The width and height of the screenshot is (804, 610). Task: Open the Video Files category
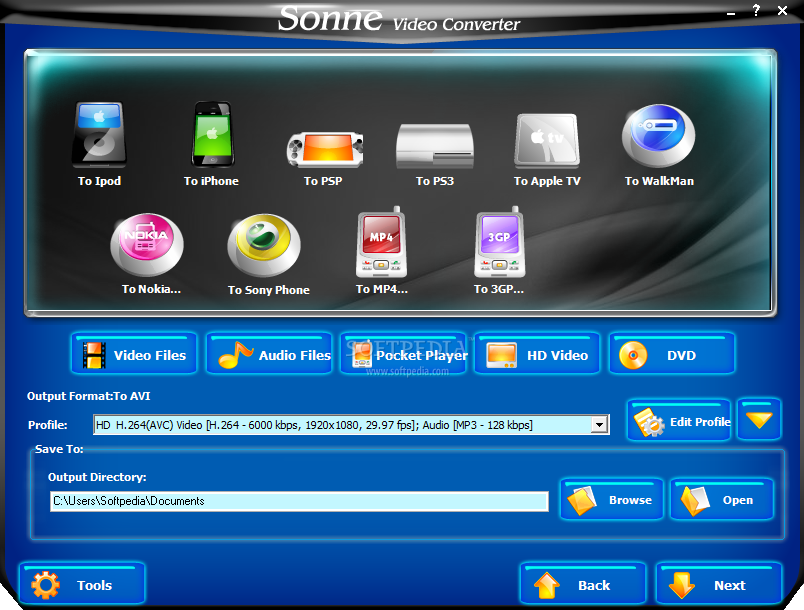coord(134,354)
